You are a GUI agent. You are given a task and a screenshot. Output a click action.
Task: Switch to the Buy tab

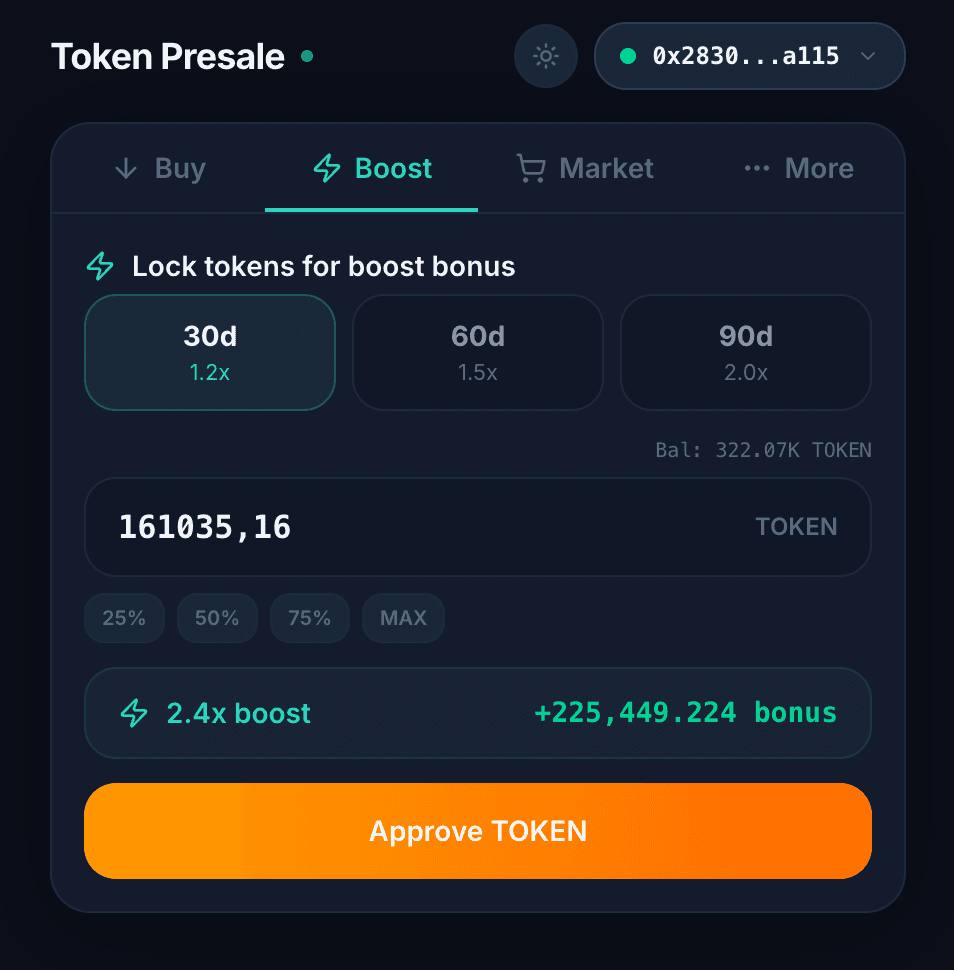click(x=160, y=168)
